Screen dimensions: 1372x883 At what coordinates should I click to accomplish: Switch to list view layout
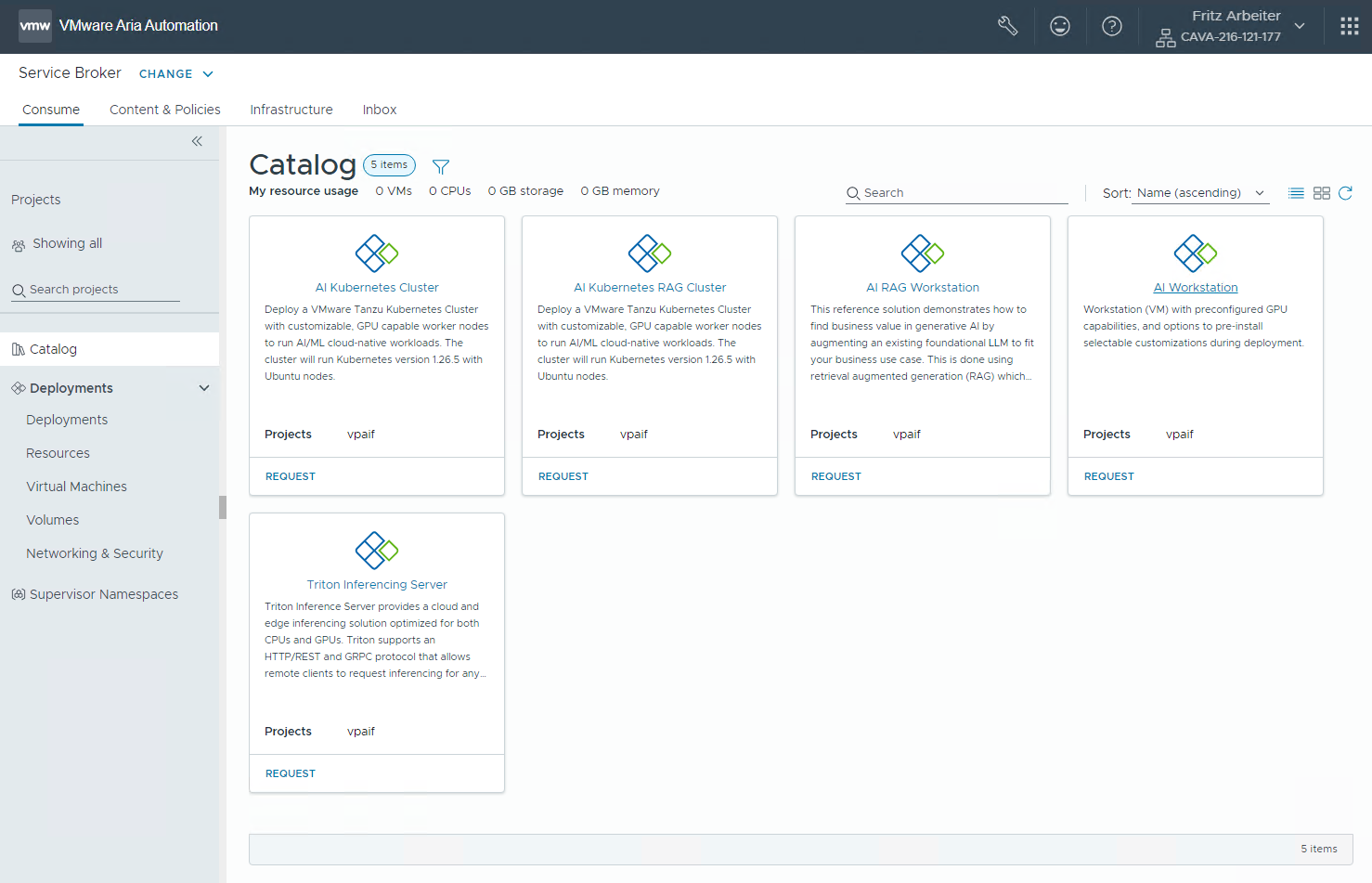coord(1296,193)
